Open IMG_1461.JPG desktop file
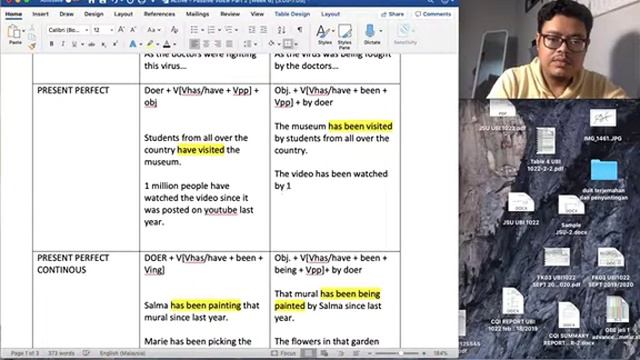640x360 pixels. 603,125
